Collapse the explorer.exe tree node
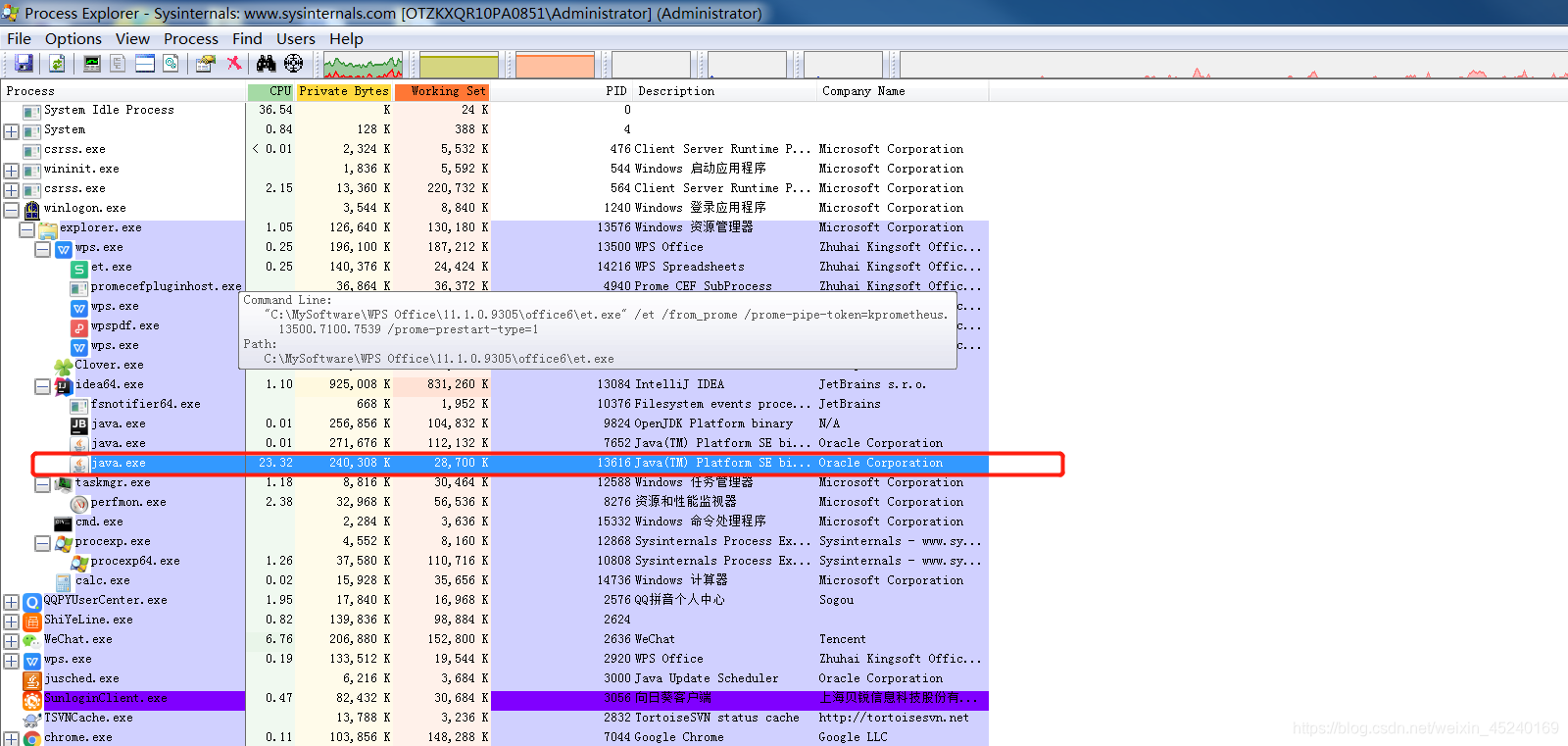Image resolution: width=1568 pixels, height=746 pixels. coord(27,229)
